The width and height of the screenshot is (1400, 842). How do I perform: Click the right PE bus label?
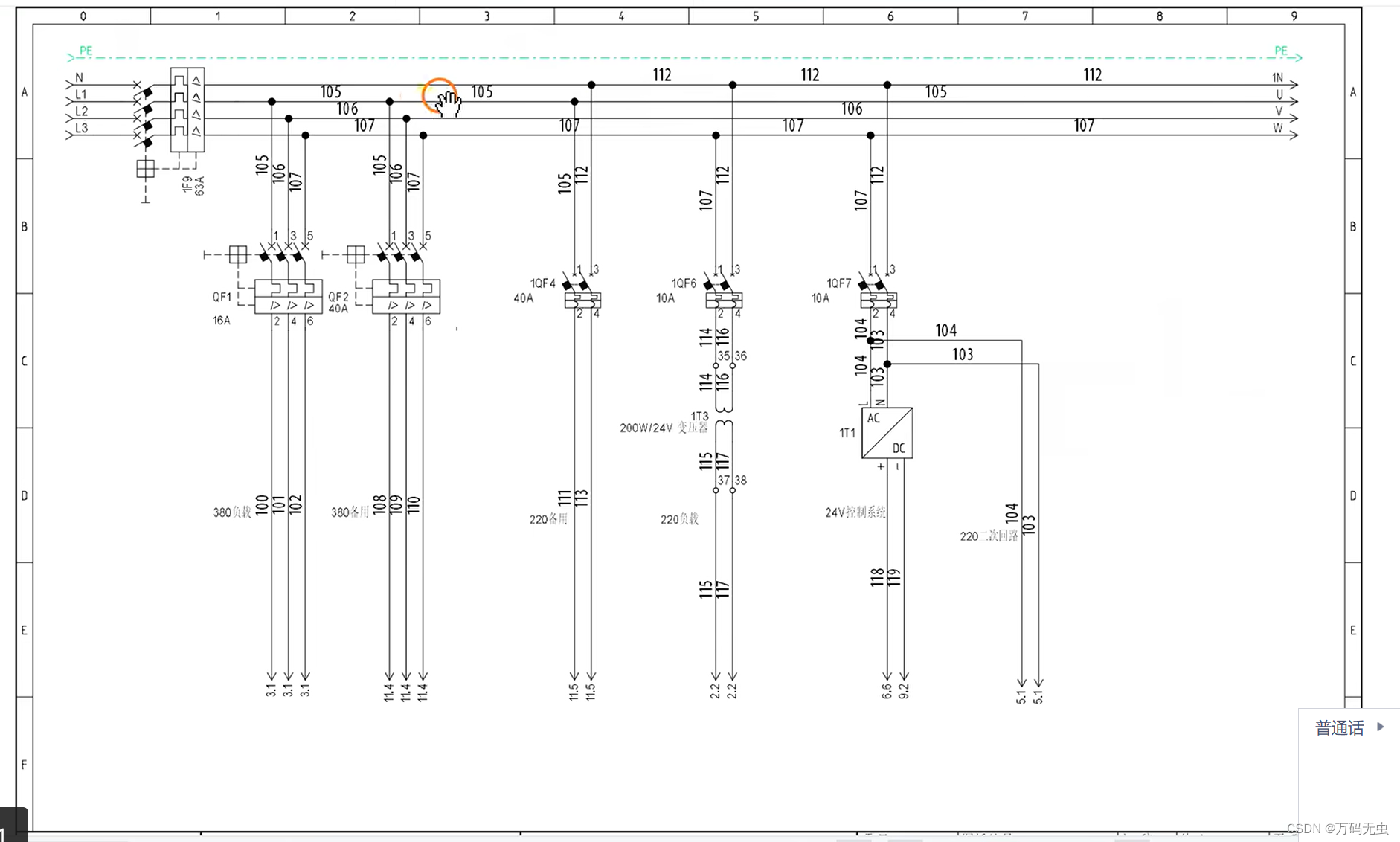(1281, 51)
